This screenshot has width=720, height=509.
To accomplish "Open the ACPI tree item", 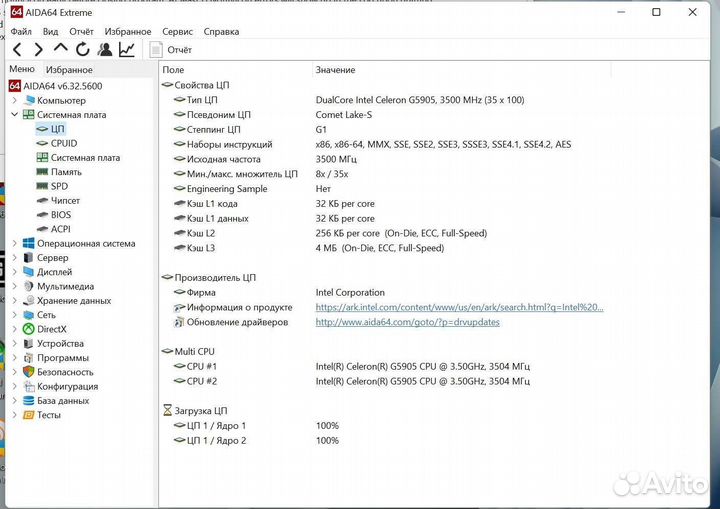I will click(x=54, y=229).
